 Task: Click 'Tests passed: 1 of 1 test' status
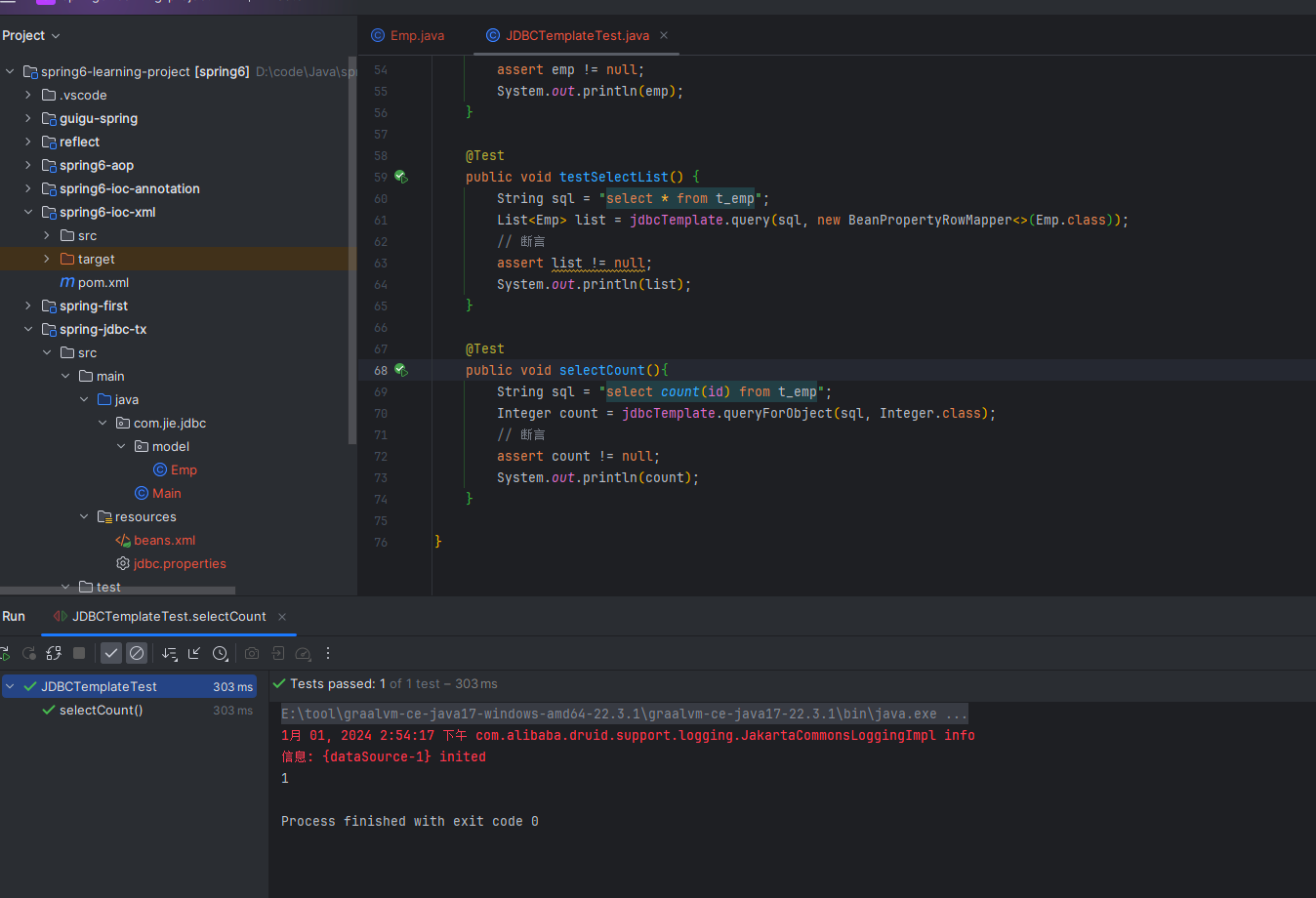tap(393, 683)
